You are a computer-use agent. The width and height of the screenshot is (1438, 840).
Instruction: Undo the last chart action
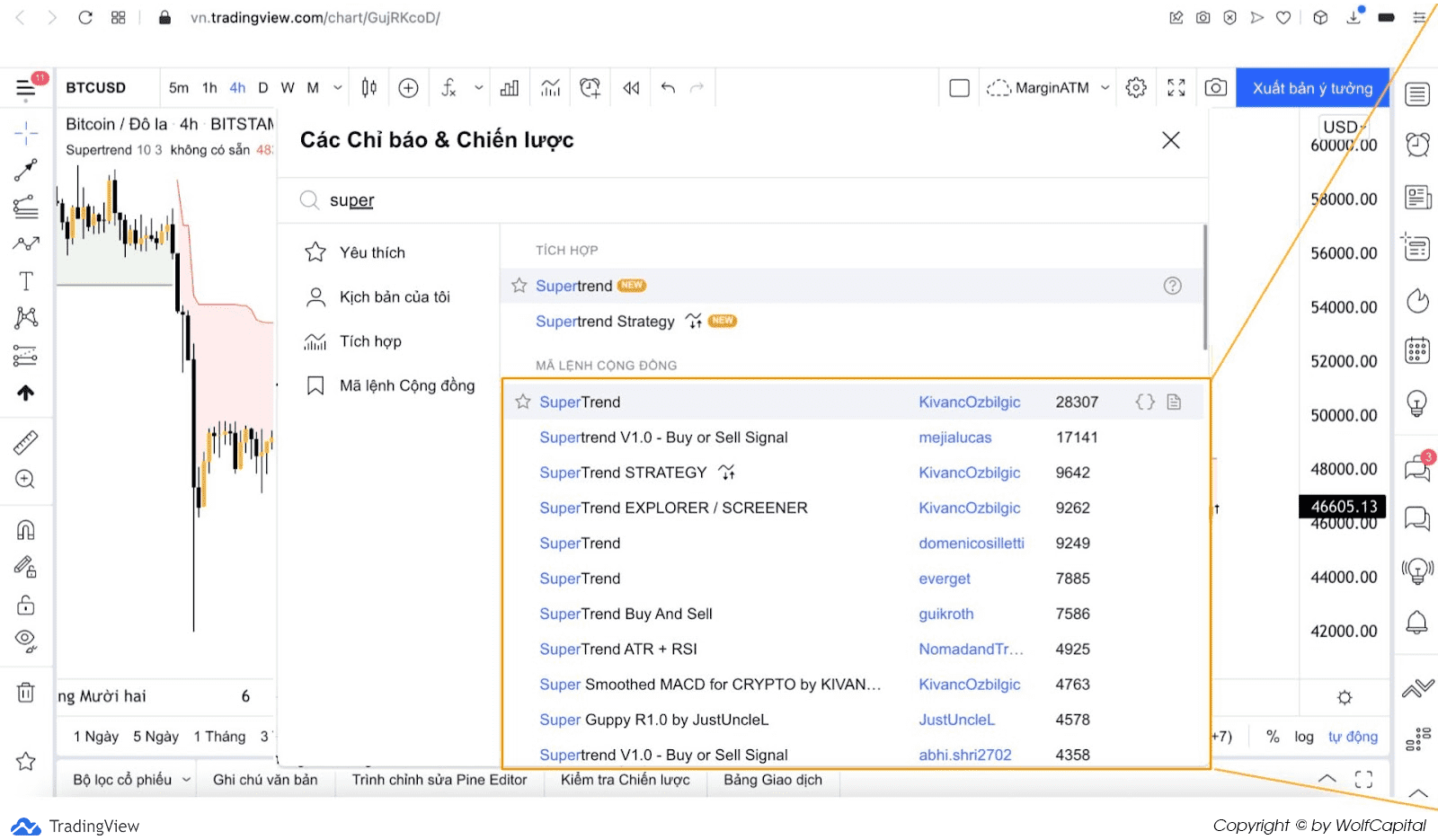click(x=668, y=87)
